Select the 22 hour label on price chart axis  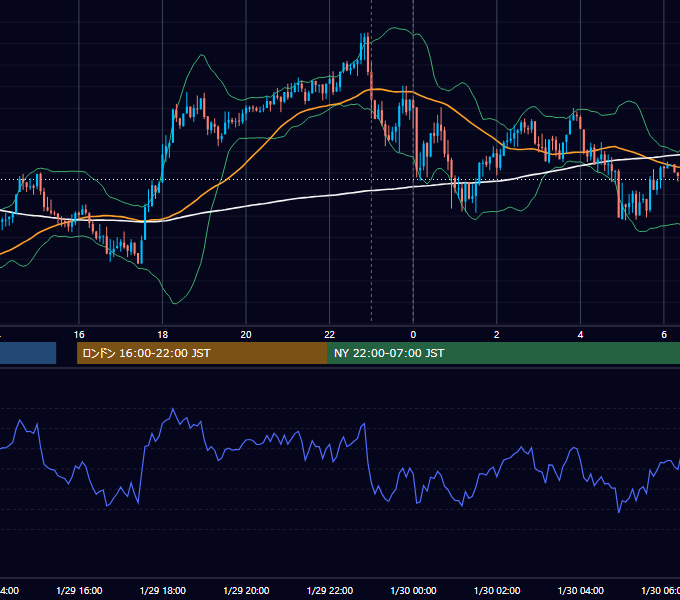point(330,335)
